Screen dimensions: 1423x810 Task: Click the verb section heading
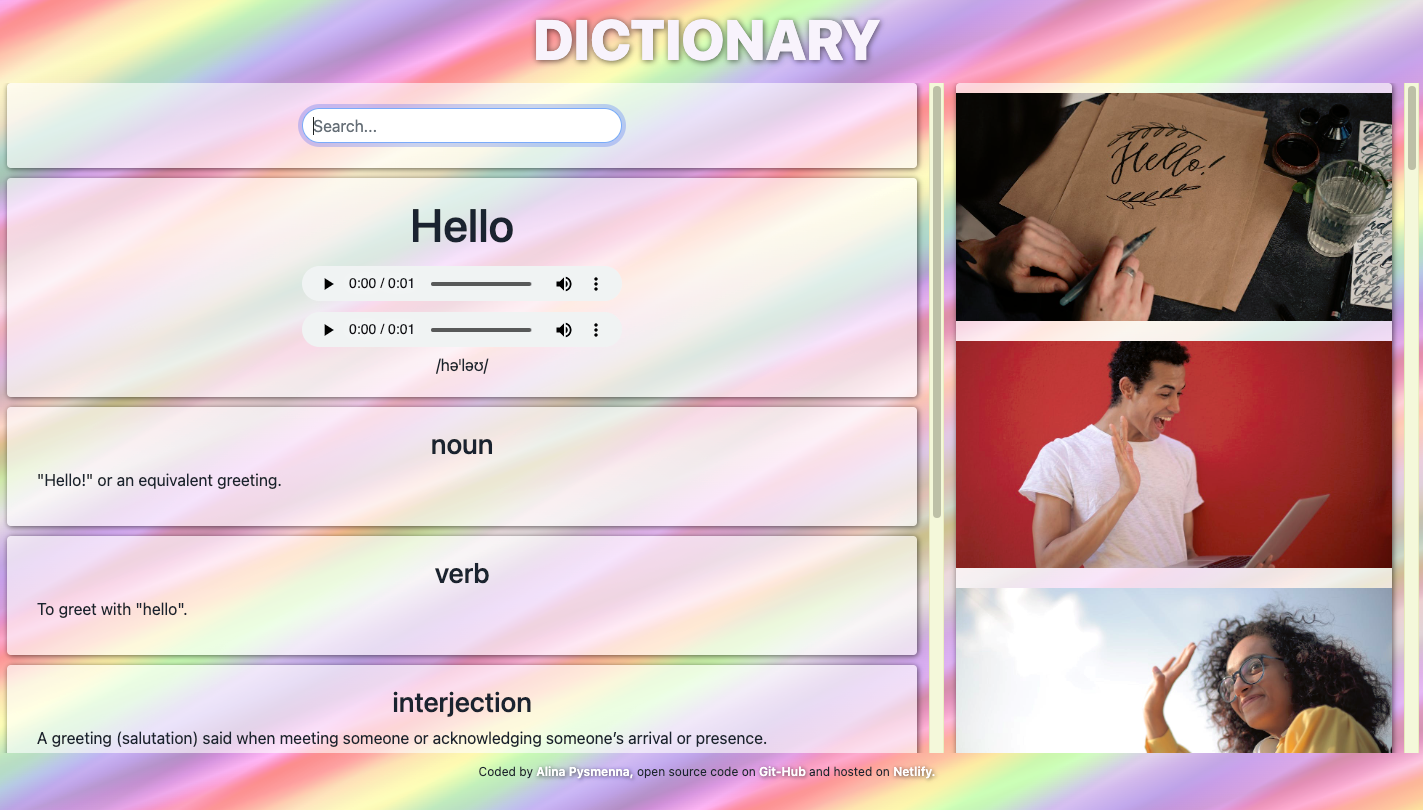[462, 574]
